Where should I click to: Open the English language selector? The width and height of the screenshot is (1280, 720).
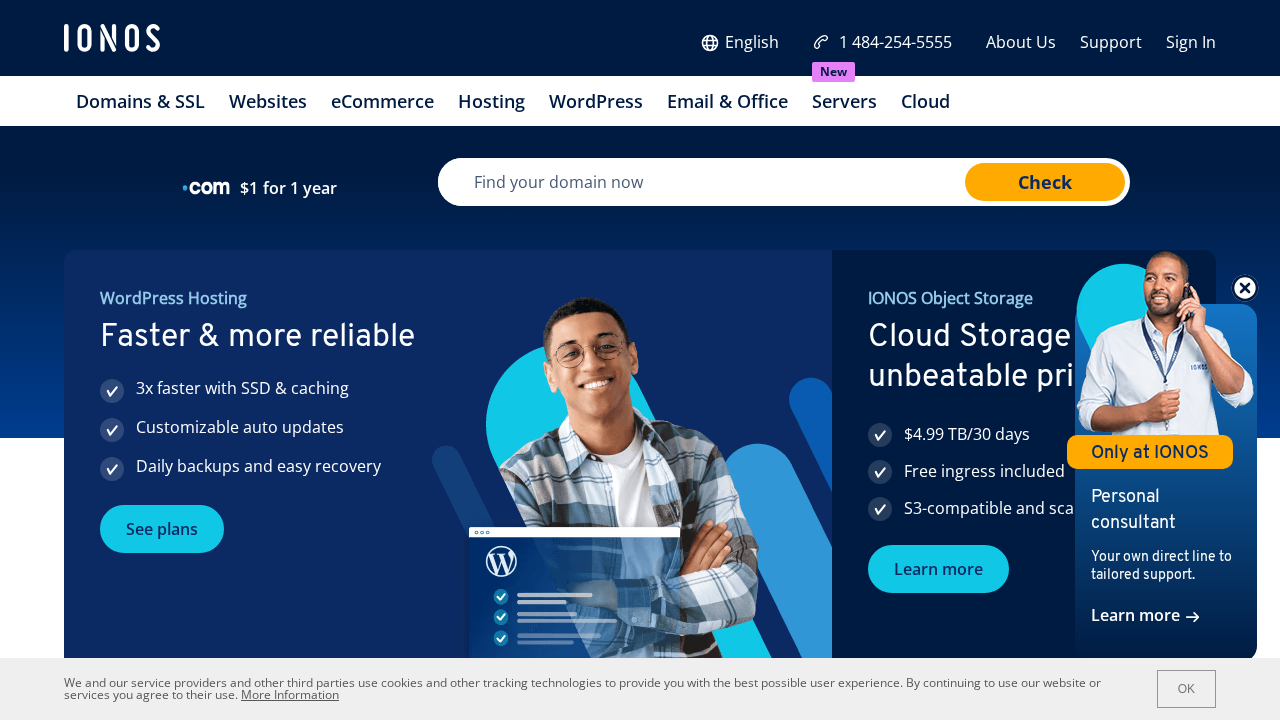[x=740, y=42]
